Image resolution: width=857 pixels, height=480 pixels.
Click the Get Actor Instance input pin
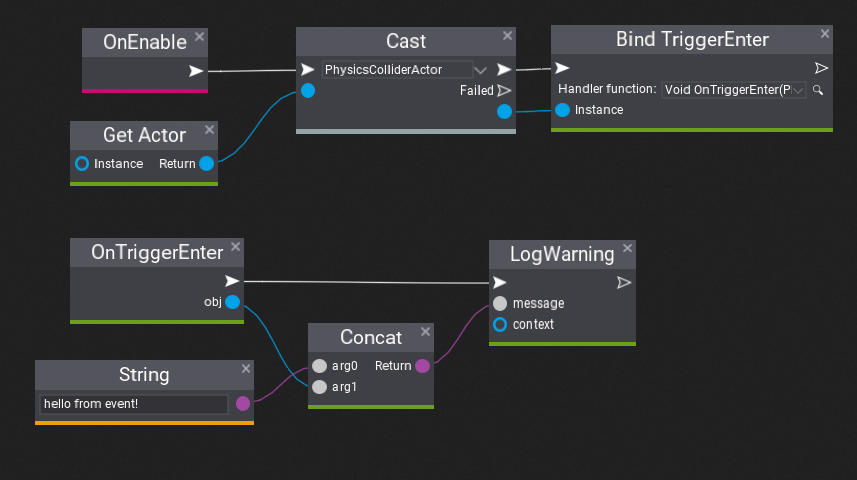pyautogui.click(x=82, y=163)
